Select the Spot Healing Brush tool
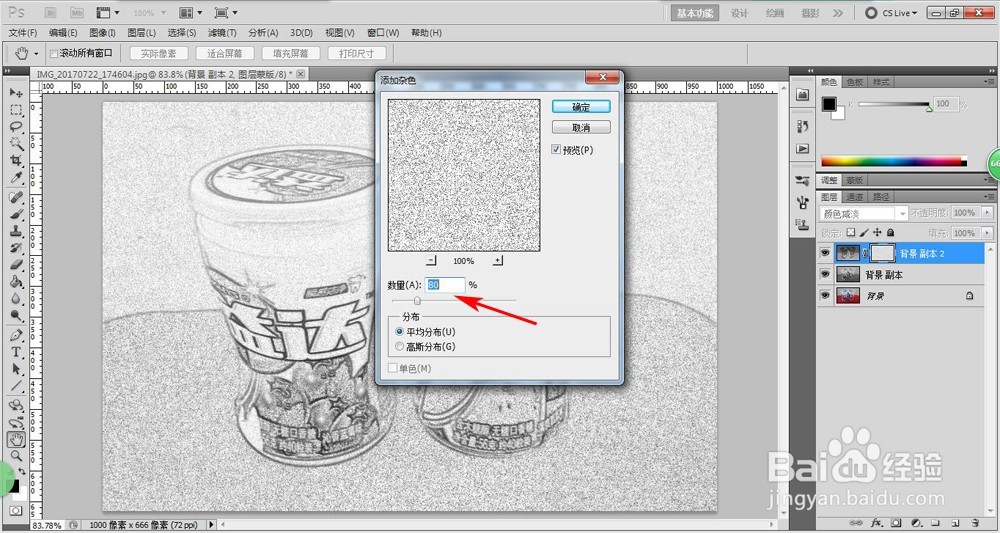 pos(16,198)
